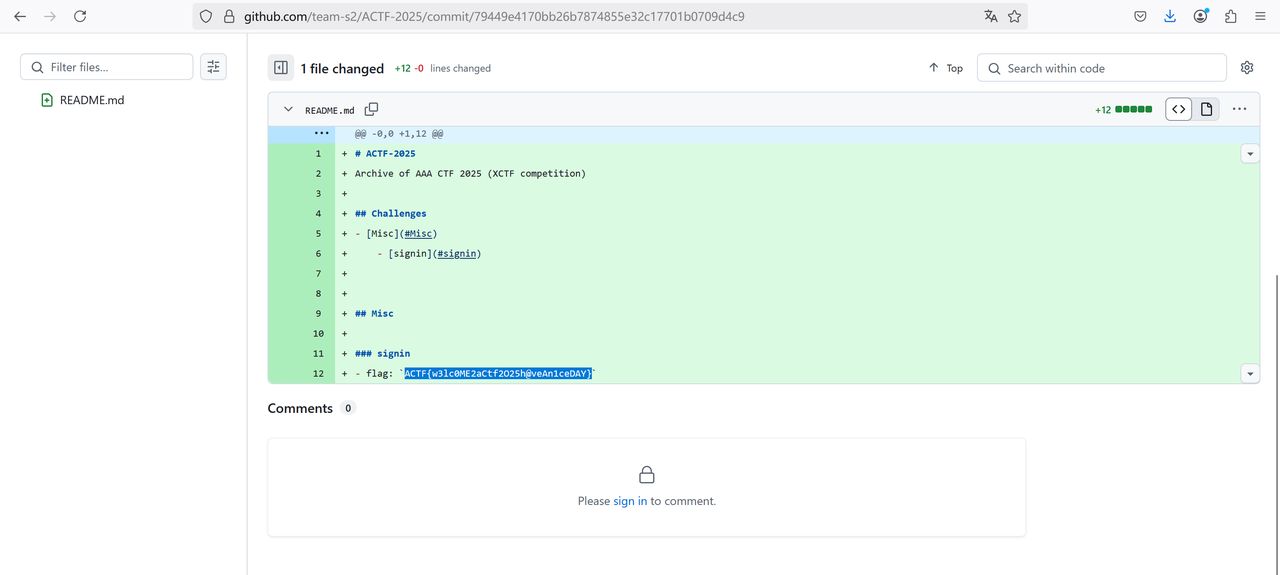Click the '+12 -0 lines changed' summary

coord(443,68)
